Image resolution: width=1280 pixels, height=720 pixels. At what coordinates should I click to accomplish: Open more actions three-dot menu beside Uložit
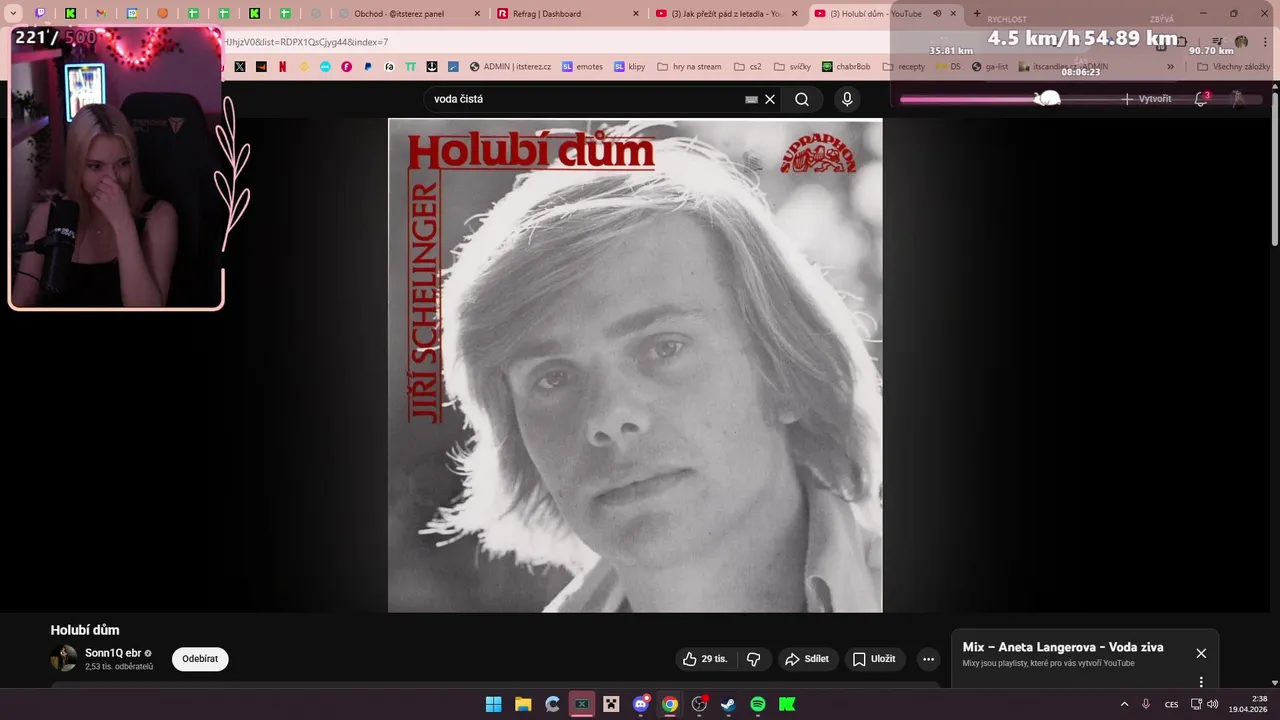click(x=928, y=659)
